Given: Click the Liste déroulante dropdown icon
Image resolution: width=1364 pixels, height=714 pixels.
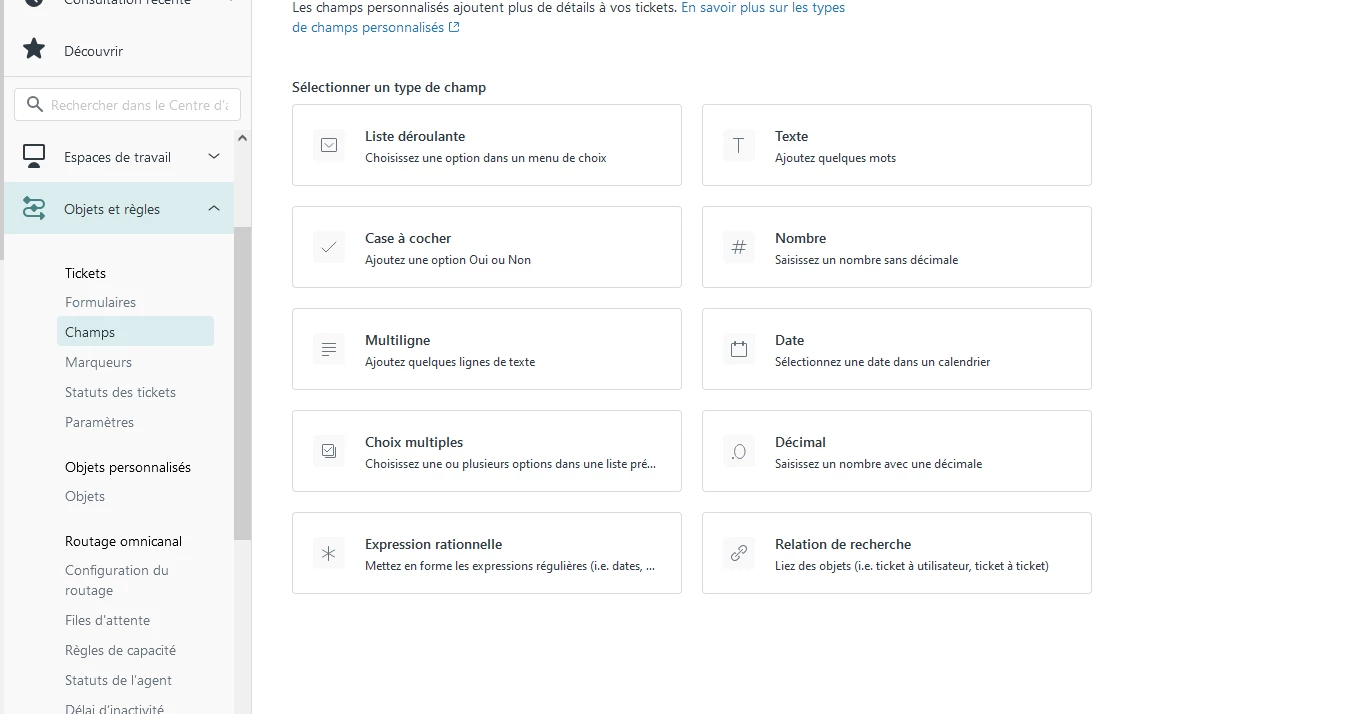Looking at the screenshot, I should [x=329, y=145].
